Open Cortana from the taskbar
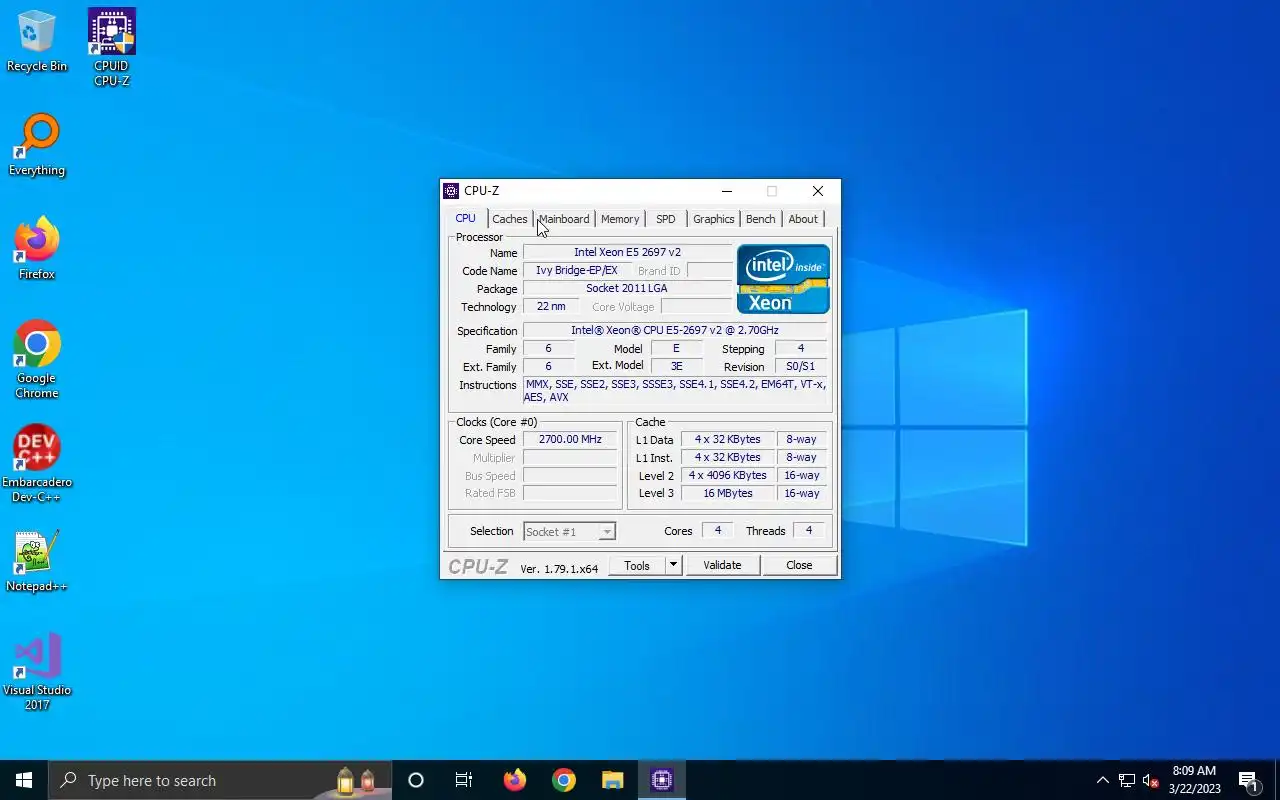Viewport: 1280px width, 800px height. [416, 780]
